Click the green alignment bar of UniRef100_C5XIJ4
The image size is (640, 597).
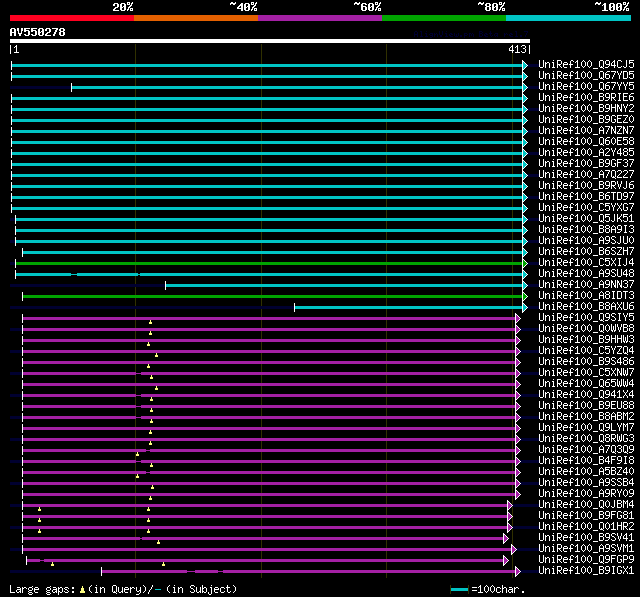tap(269, 264)
